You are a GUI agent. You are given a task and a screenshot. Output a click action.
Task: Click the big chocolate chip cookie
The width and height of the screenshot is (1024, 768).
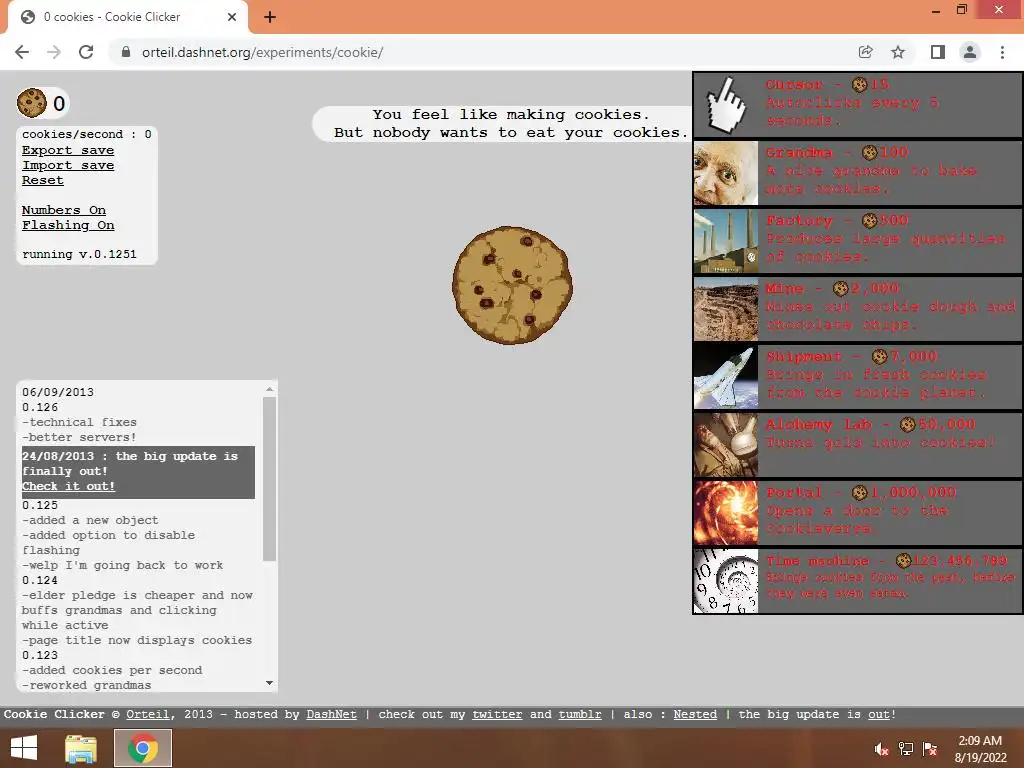pyautogui.click(x=513, y=285)
